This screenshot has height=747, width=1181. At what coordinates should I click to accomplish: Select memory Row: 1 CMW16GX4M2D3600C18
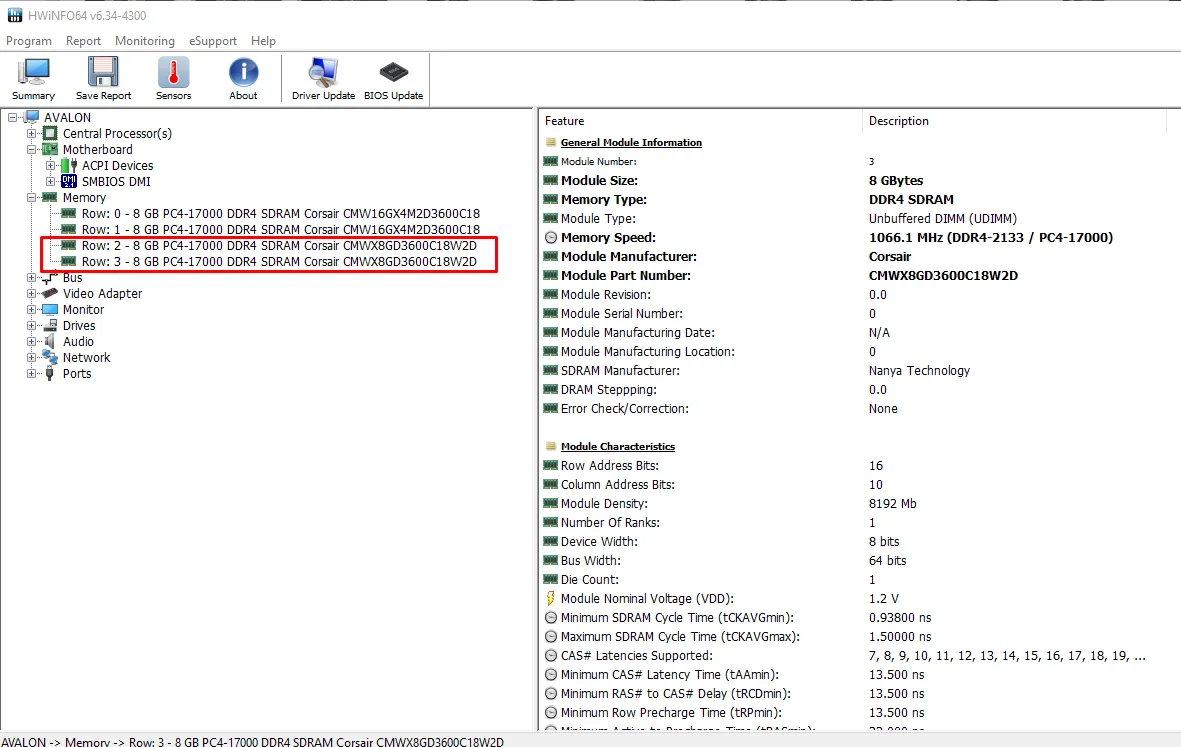click(280, 229)
